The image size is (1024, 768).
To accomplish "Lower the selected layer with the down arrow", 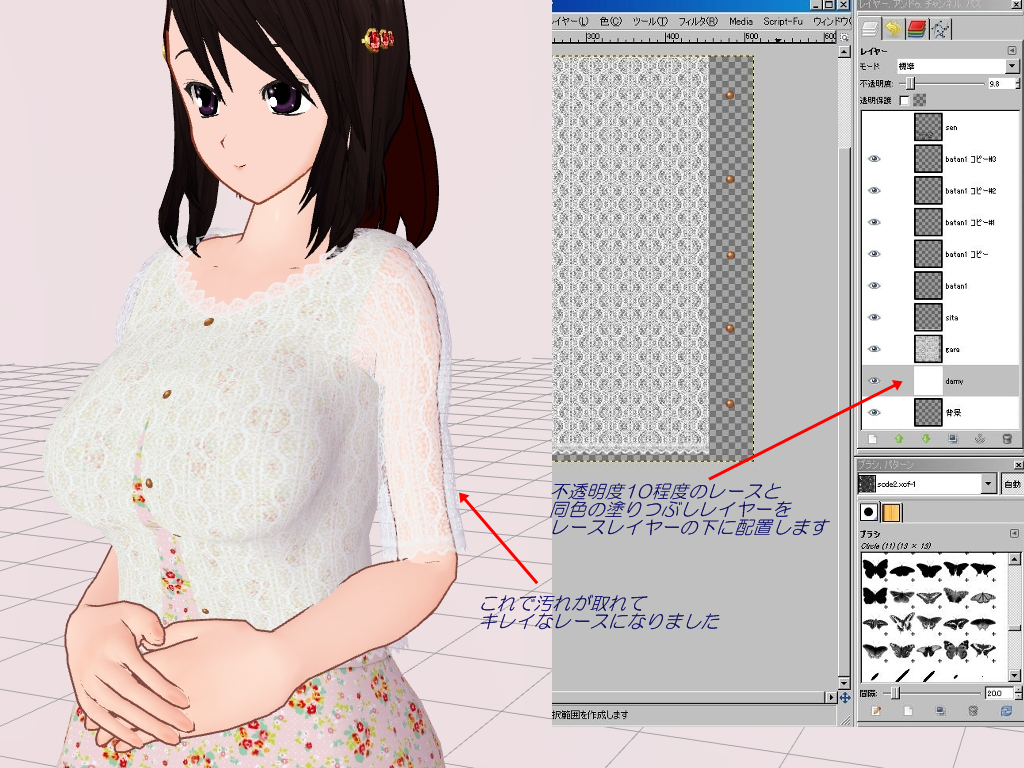I will [926, 438].
